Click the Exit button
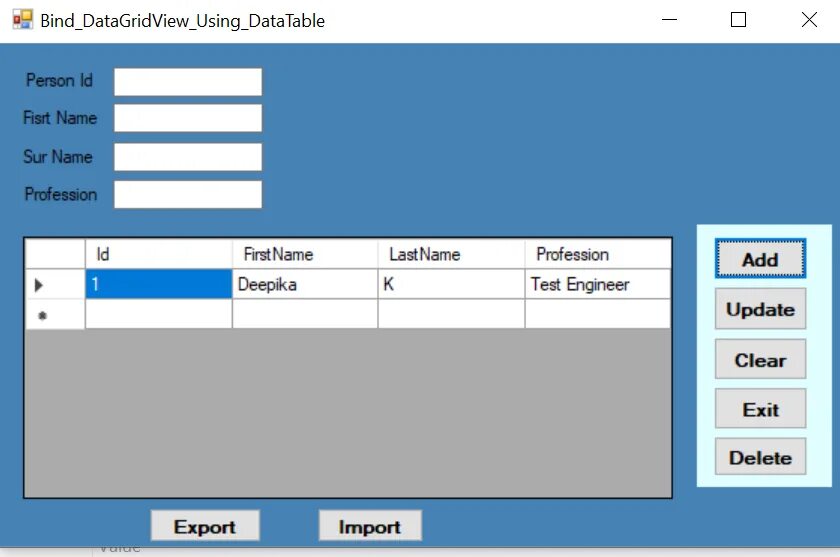Viewport: 840px width, 557px height. coord(760,409)
